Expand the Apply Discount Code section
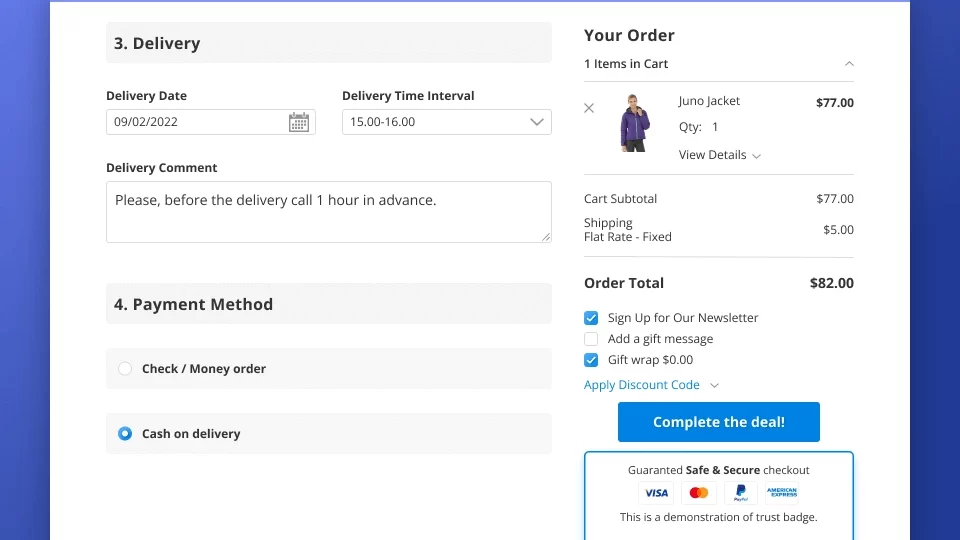Screen dimensions: 960x540 pyautogui.click(x=651, y=385)
